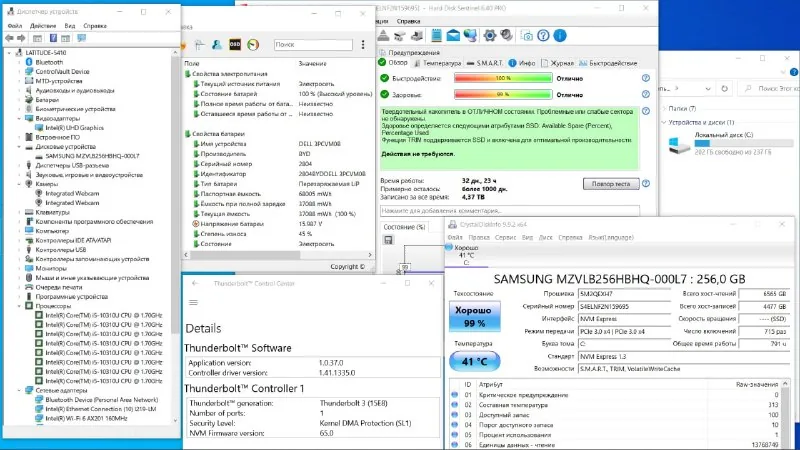Select SAMSUNG MZVLB256HBHQ-000L7 in device tree
This screenshot has height=450, width=800.
(x=92, y=156)
